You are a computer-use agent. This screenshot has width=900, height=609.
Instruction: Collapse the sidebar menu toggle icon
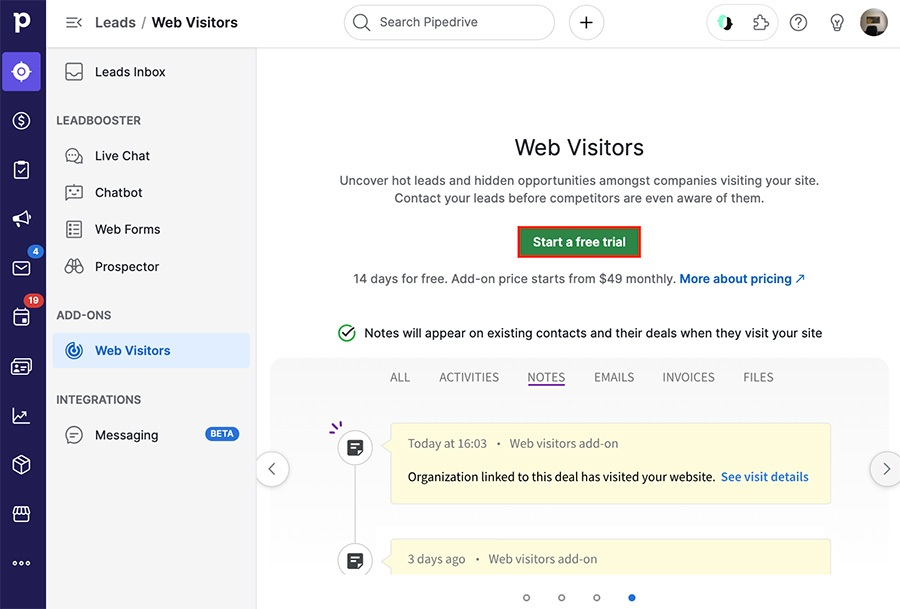74,22
